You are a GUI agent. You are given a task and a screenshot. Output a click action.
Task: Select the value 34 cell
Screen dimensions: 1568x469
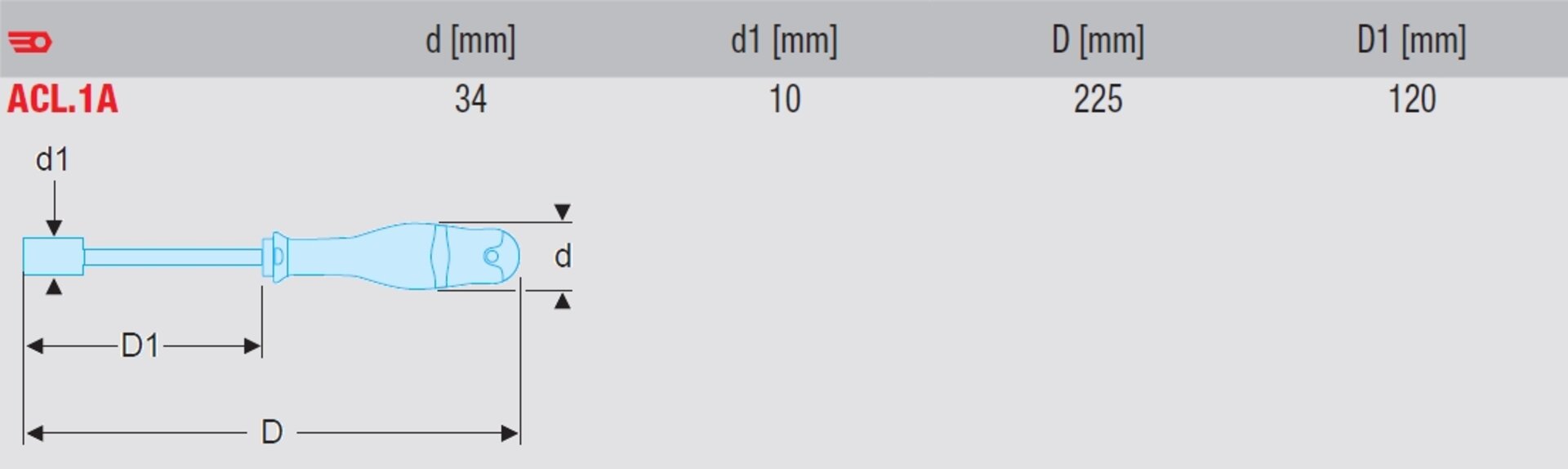470,100
